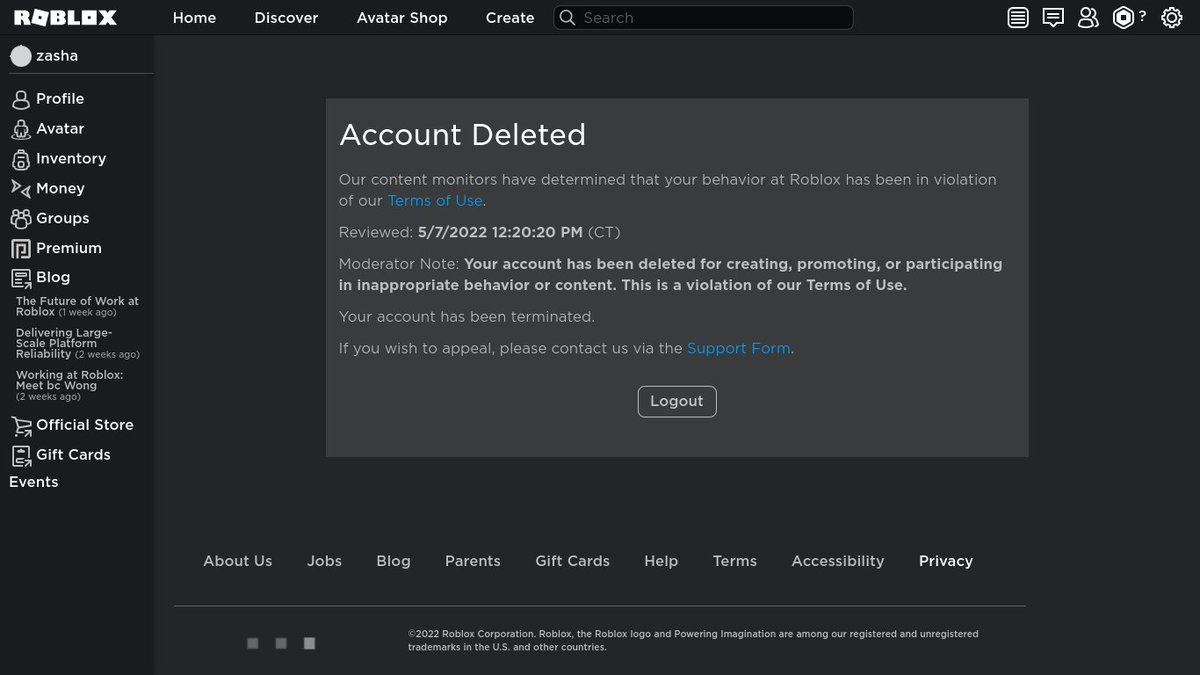Open the Create tab

[x=510, y=18]
